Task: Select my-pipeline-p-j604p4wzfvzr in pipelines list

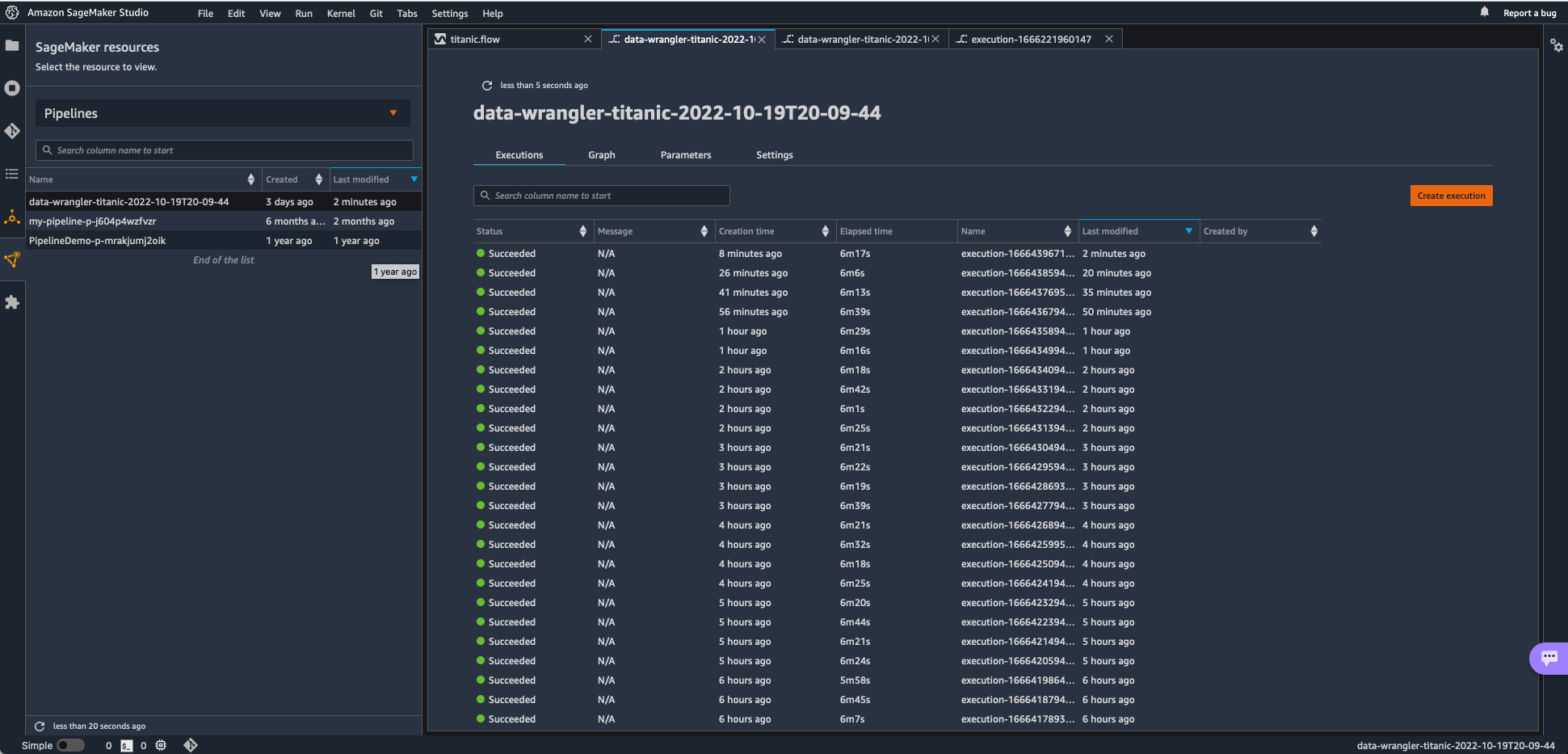Action: click(93, 221)
